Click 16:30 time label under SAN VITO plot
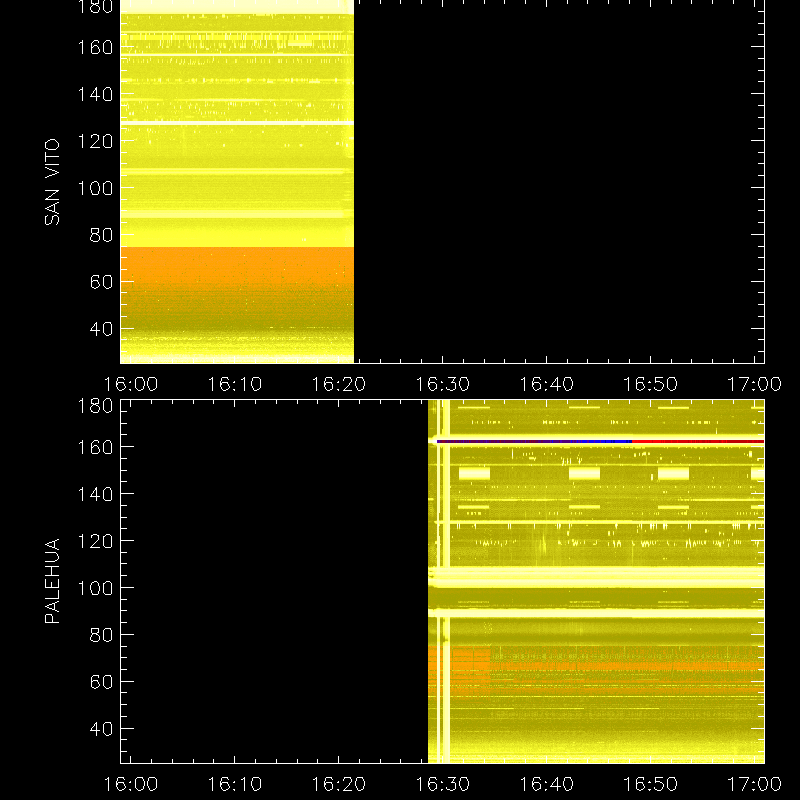This screenshot has height=800, width=800. coord(442,384)
